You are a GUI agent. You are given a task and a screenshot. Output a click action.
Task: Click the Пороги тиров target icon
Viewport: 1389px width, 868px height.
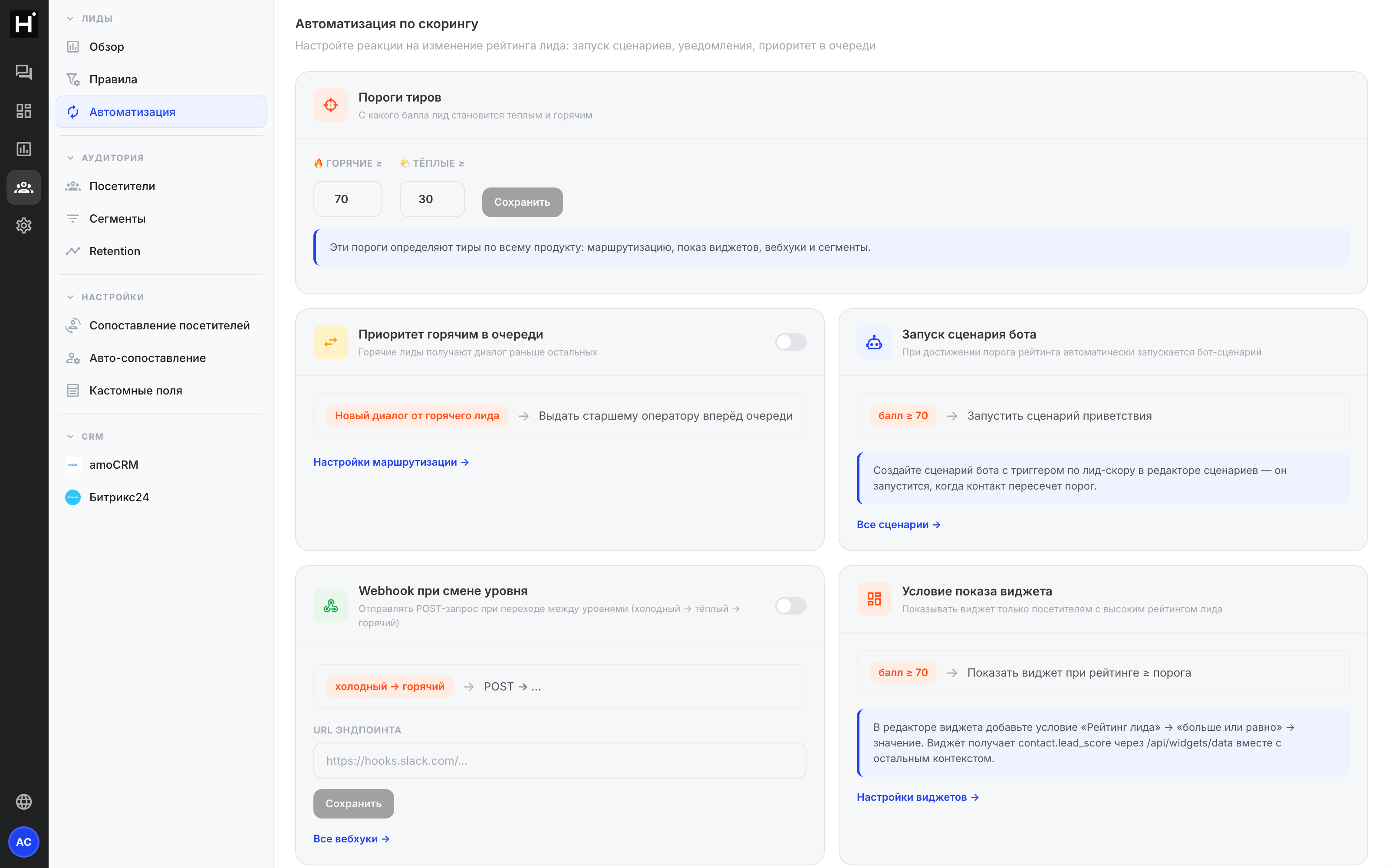click(331, 105)
